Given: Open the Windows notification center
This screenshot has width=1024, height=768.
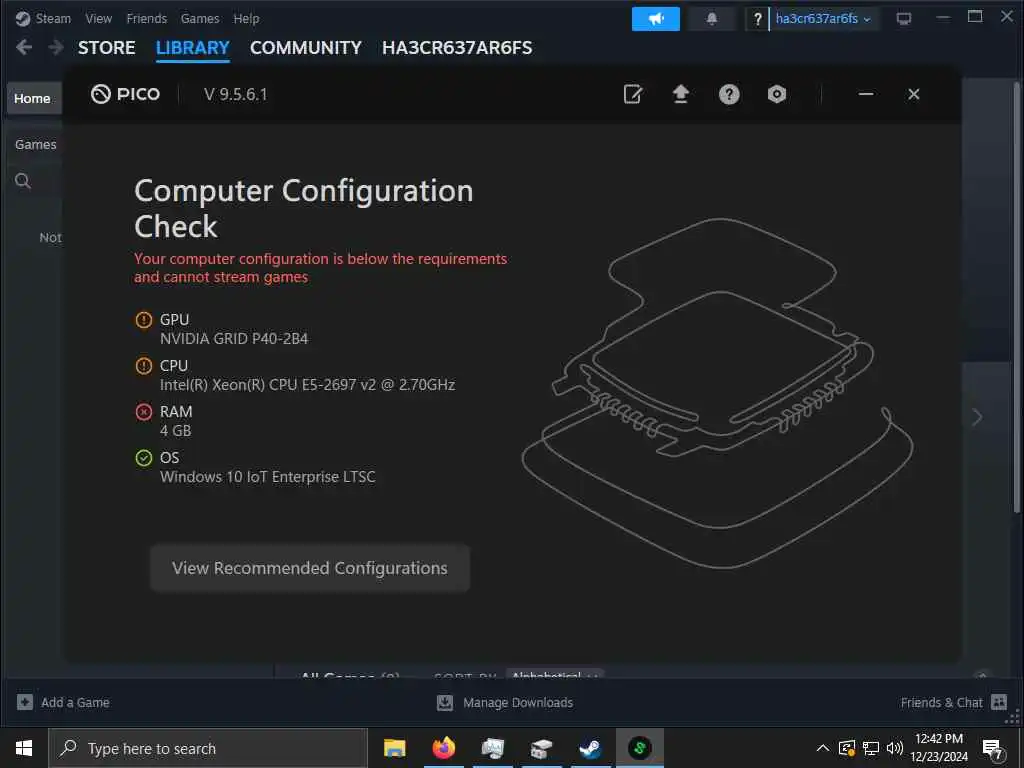Looking at the screenshot, I should 993,750.
